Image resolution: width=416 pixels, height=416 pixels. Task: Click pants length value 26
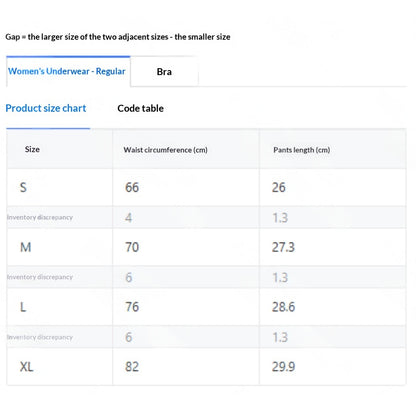pyautogui.click(x=279, y=187)
